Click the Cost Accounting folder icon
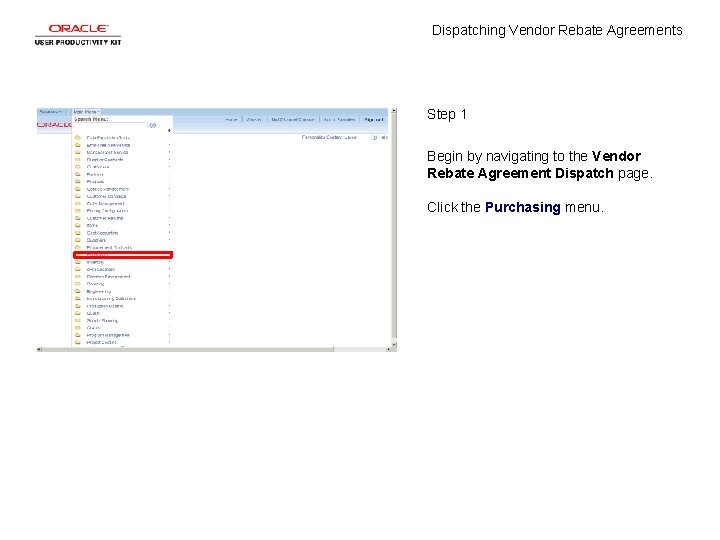Image resolution: width=720 pixels, height=540 pixels. [78, 233]
